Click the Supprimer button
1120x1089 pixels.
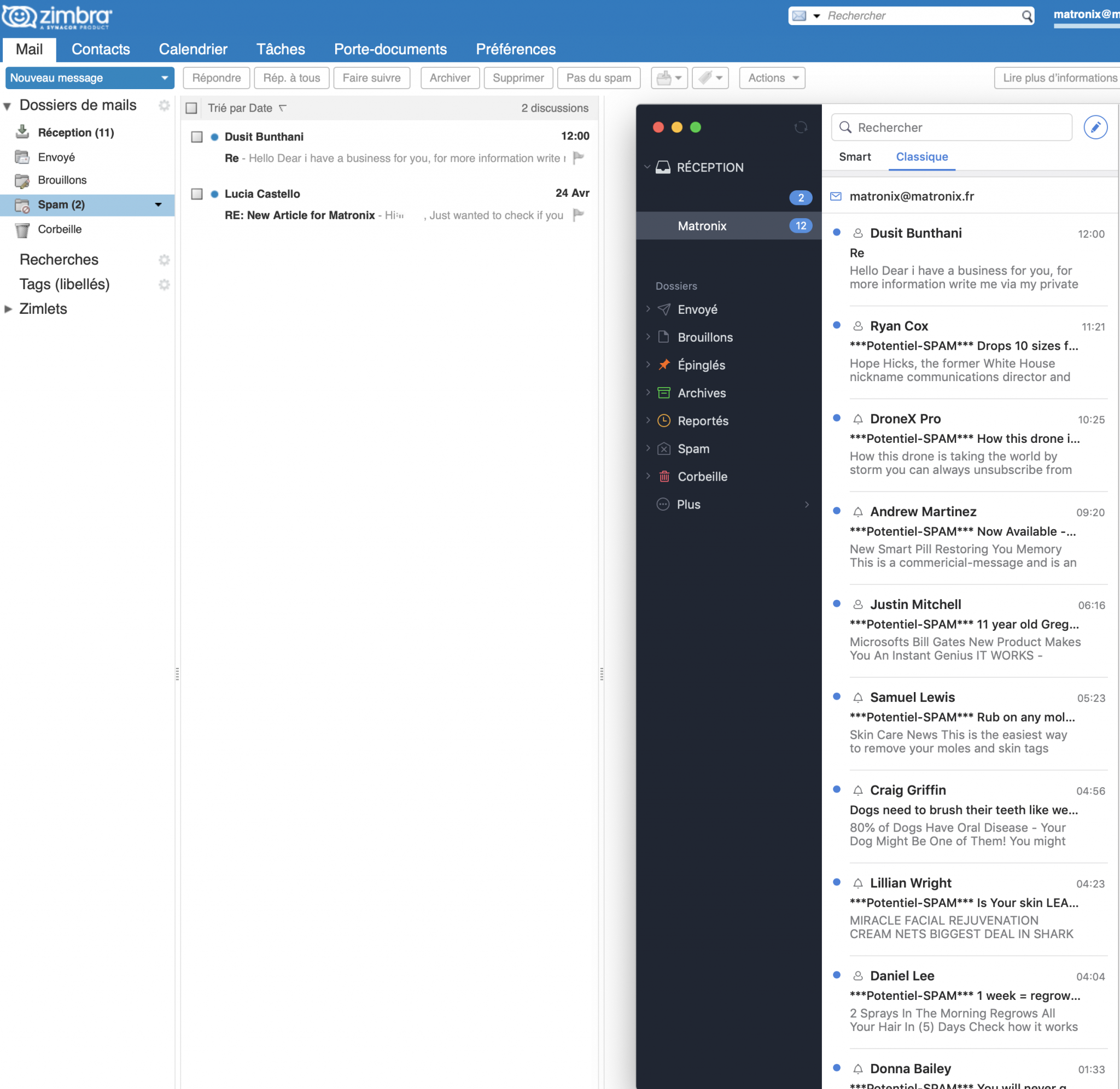tap(518, 78)
